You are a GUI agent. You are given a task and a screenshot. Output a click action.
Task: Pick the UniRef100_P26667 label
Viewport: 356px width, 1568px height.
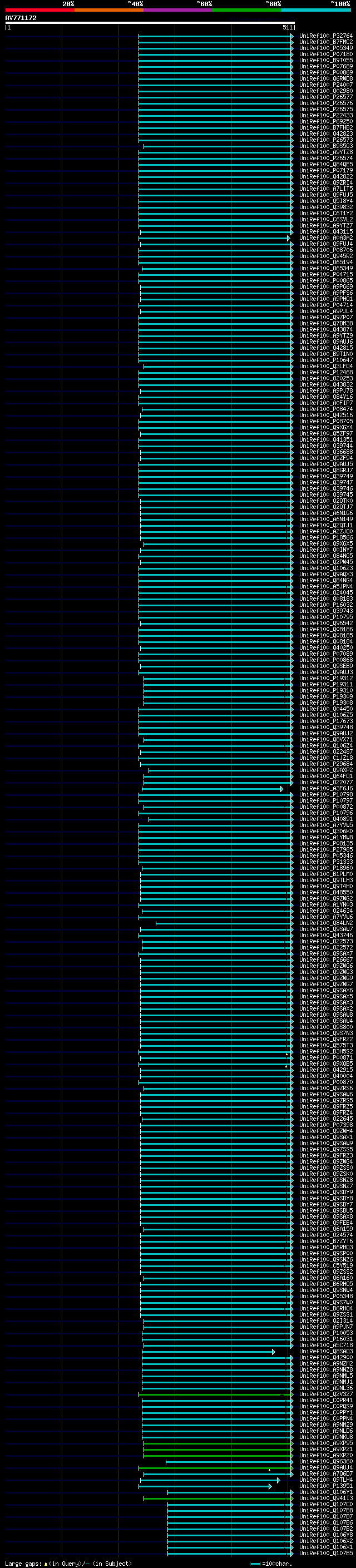(326, 959)
